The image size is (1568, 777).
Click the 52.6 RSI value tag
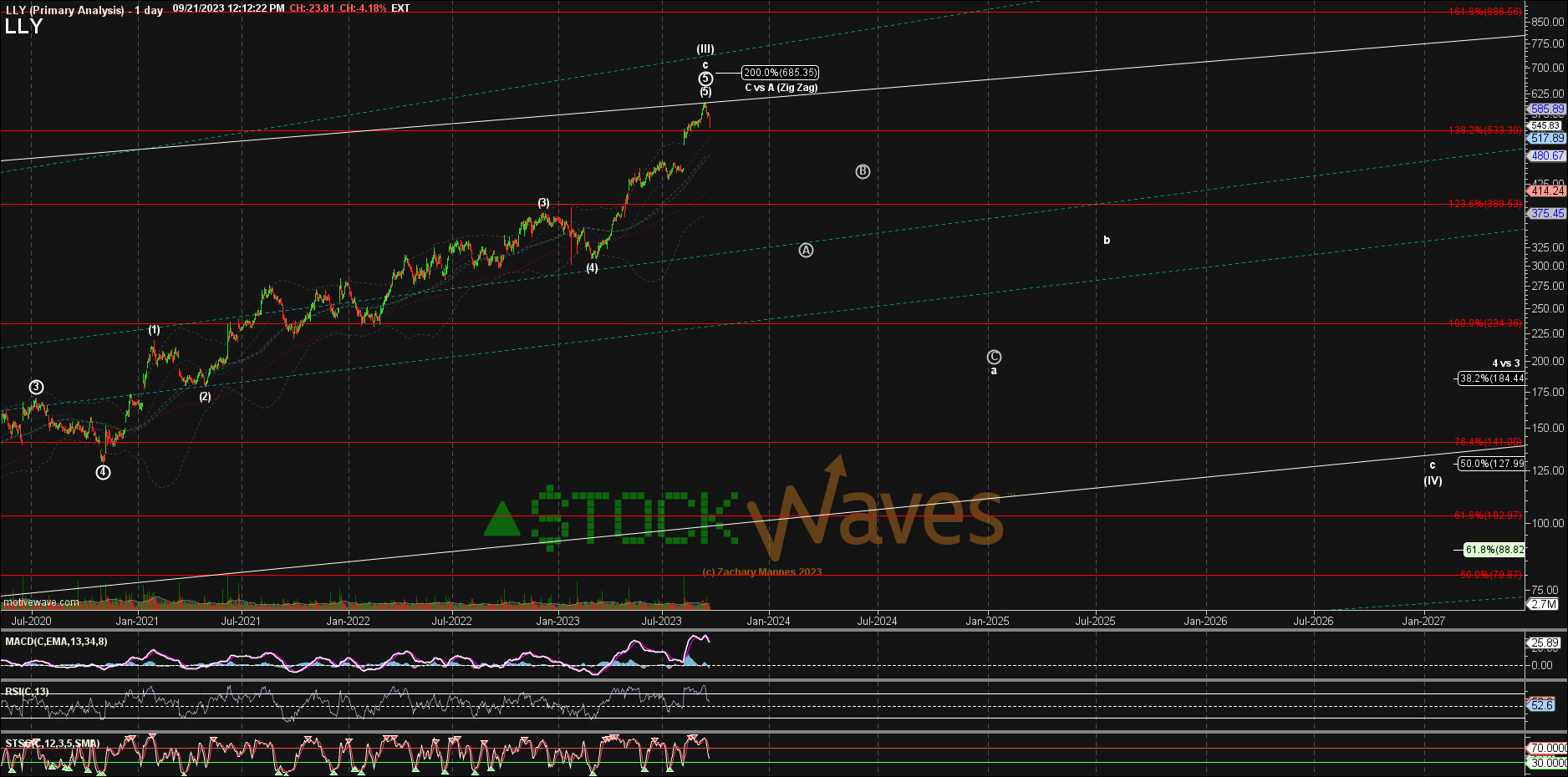1542,706
